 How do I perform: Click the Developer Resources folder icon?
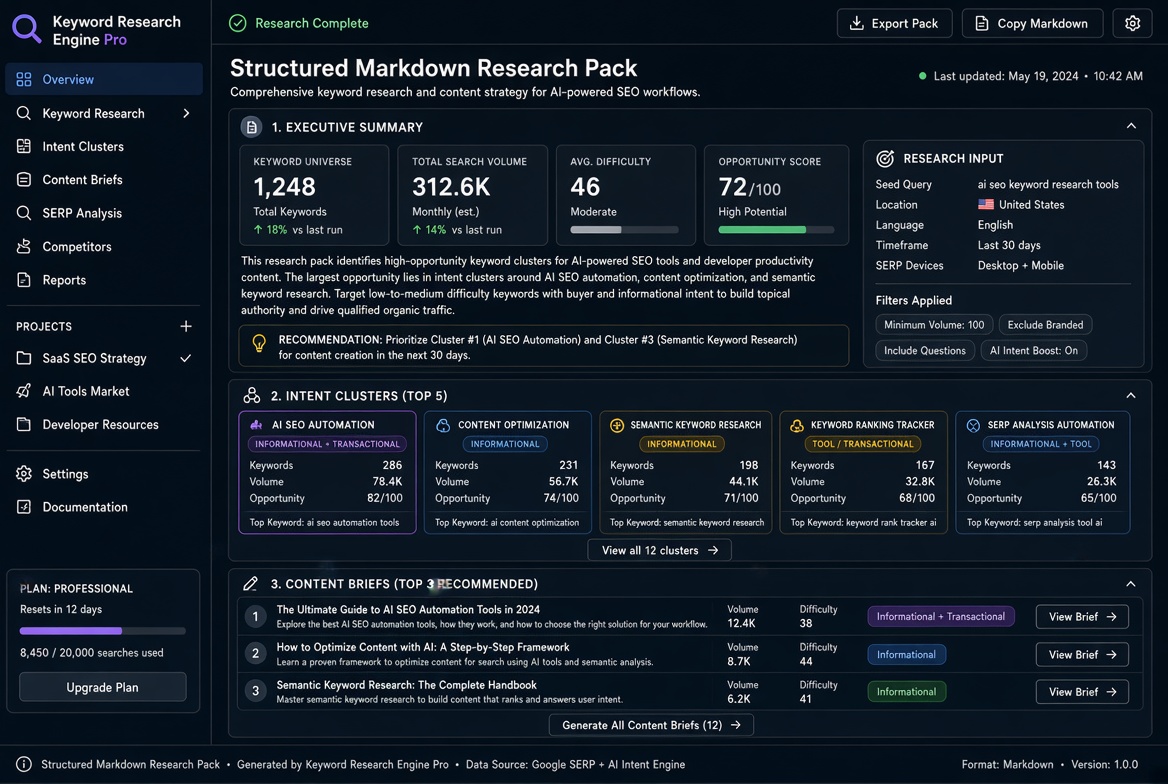[x=24, y=424]
